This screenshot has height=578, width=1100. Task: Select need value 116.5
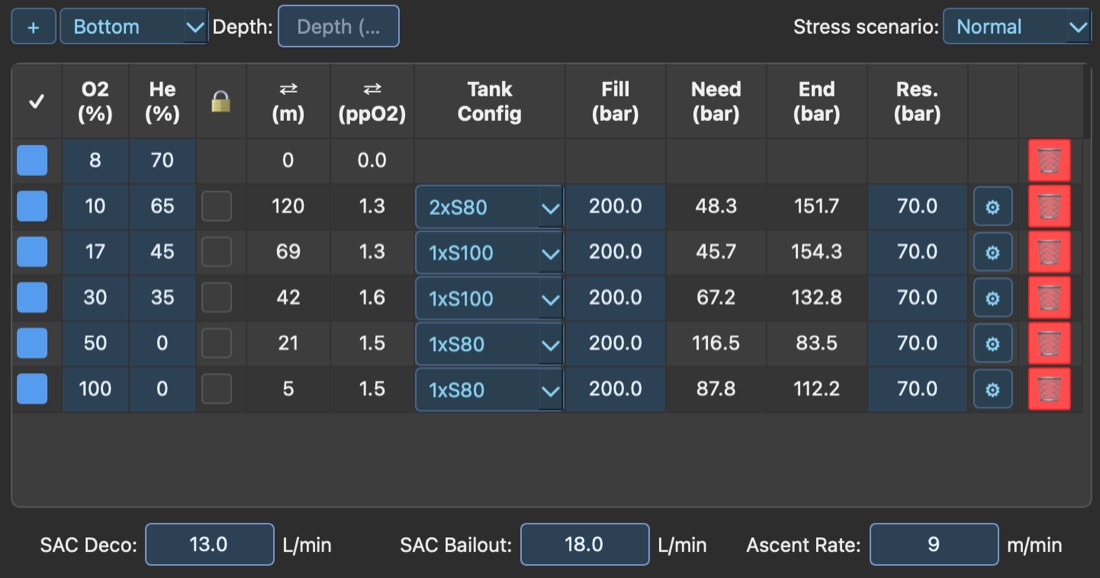[x=716, y=343]
